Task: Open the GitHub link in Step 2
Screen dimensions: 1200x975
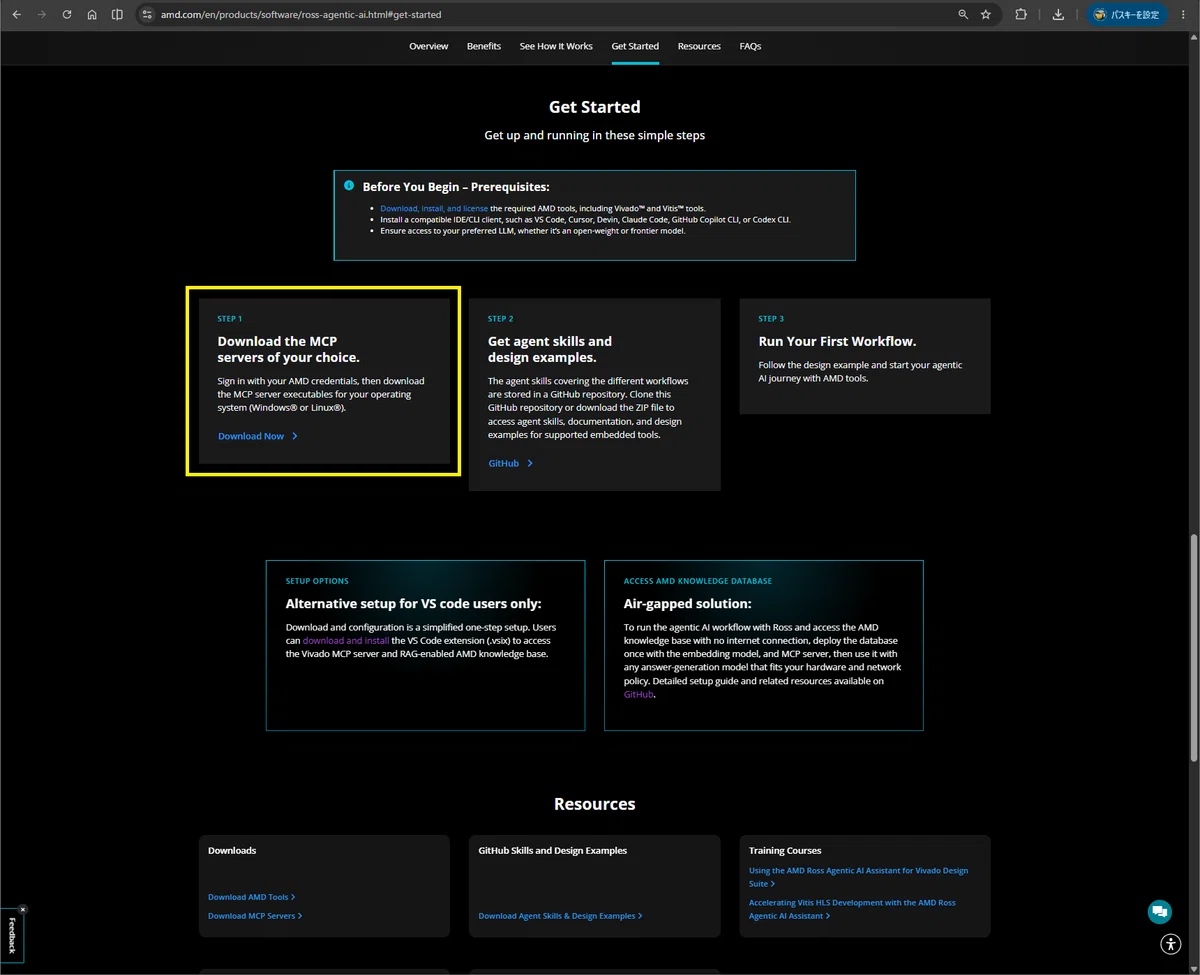Action: pyautogui.click(x=510, y=463)
